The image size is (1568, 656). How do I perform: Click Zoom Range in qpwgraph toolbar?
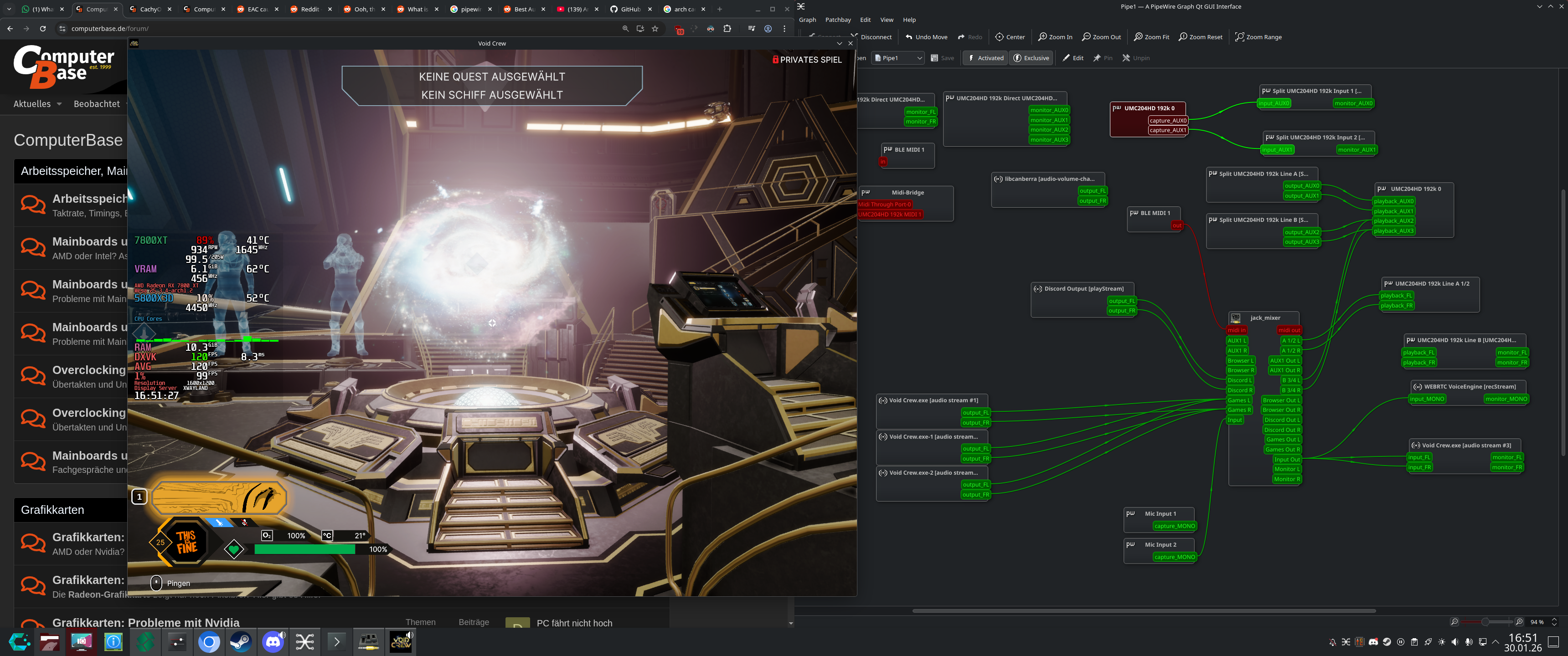point(1258,37)
